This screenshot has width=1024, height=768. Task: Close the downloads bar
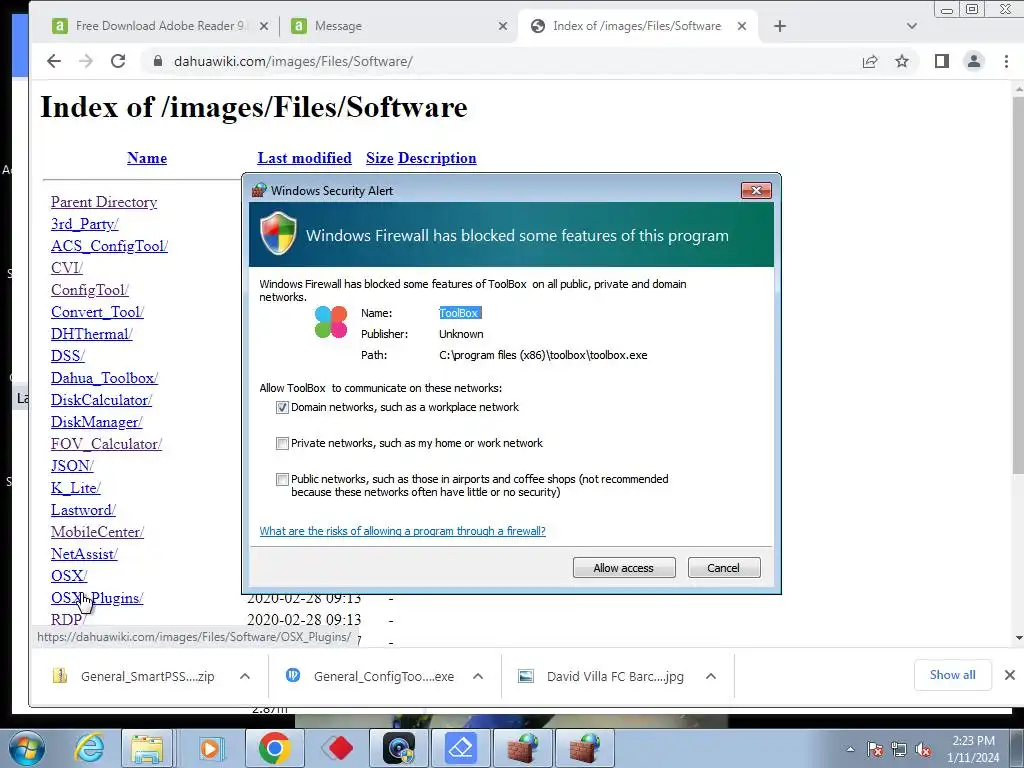tap(1010, 675)
